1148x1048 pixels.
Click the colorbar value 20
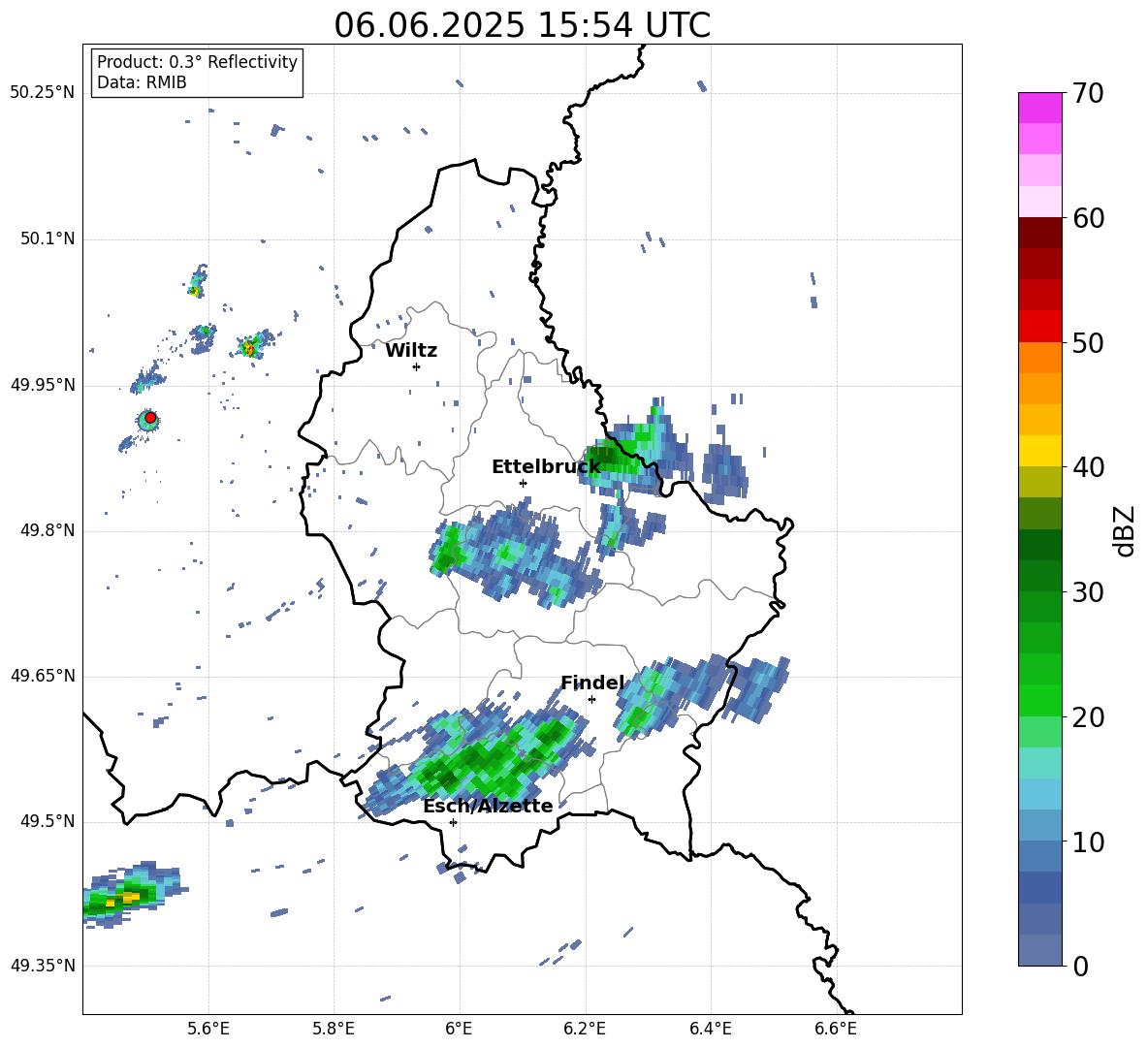pos(1088,716)
